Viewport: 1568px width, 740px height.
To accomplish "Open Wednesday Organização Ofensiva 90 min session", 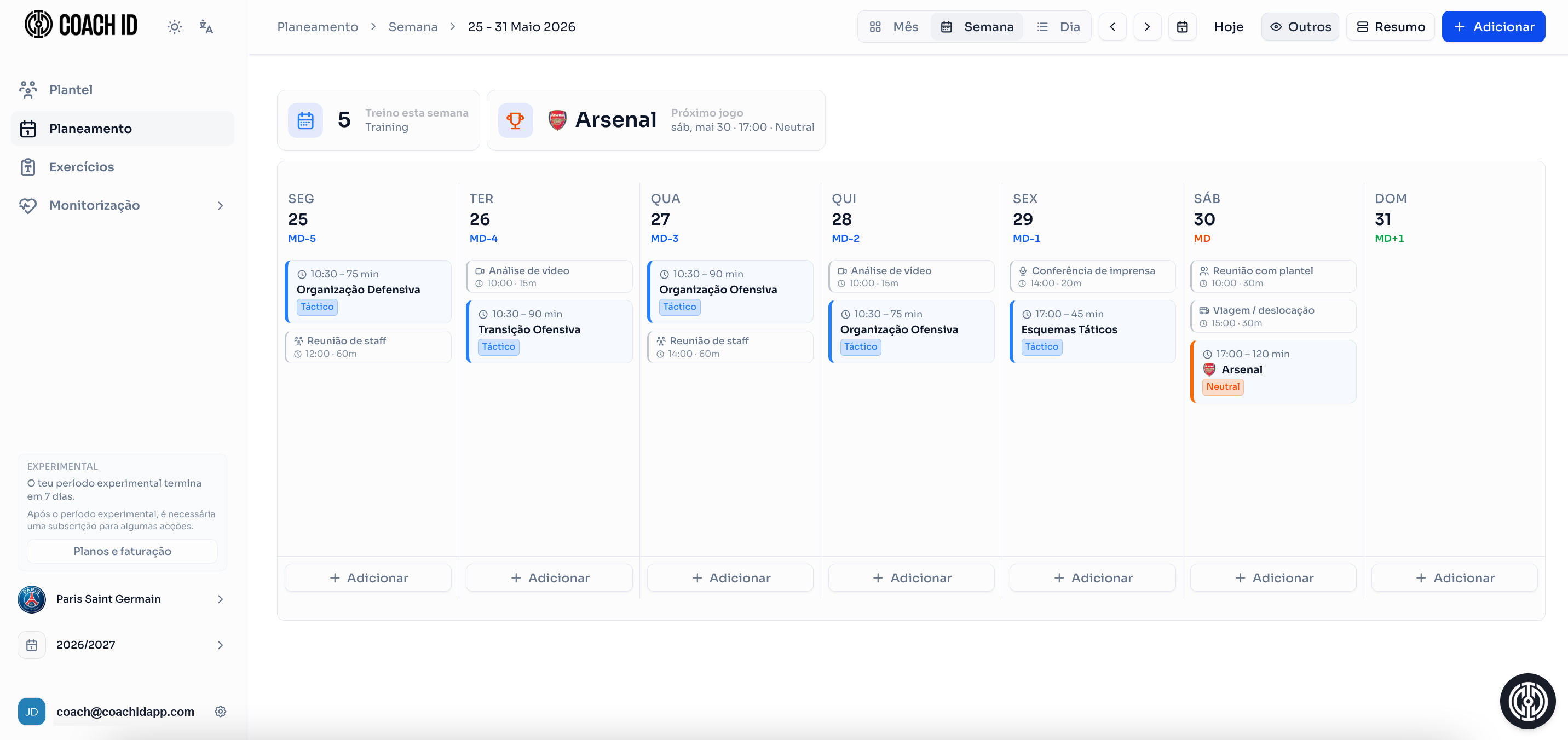I will point(730,292).
